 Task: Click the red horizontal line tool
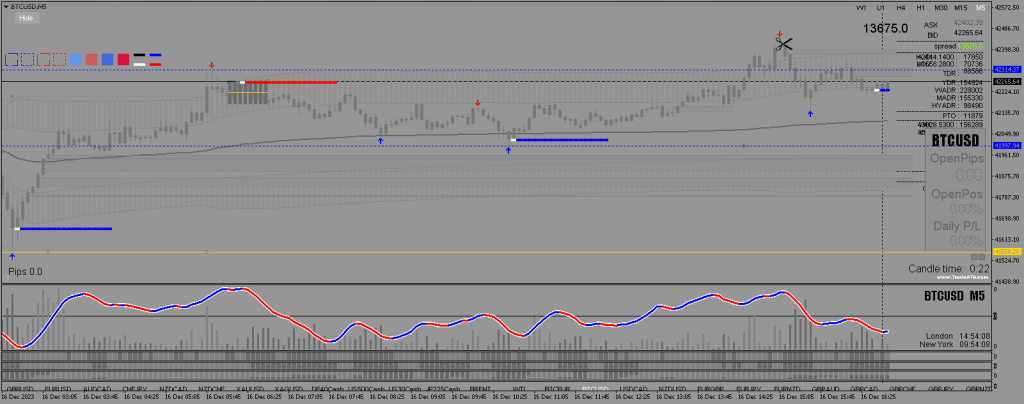(x=156, y=64)
